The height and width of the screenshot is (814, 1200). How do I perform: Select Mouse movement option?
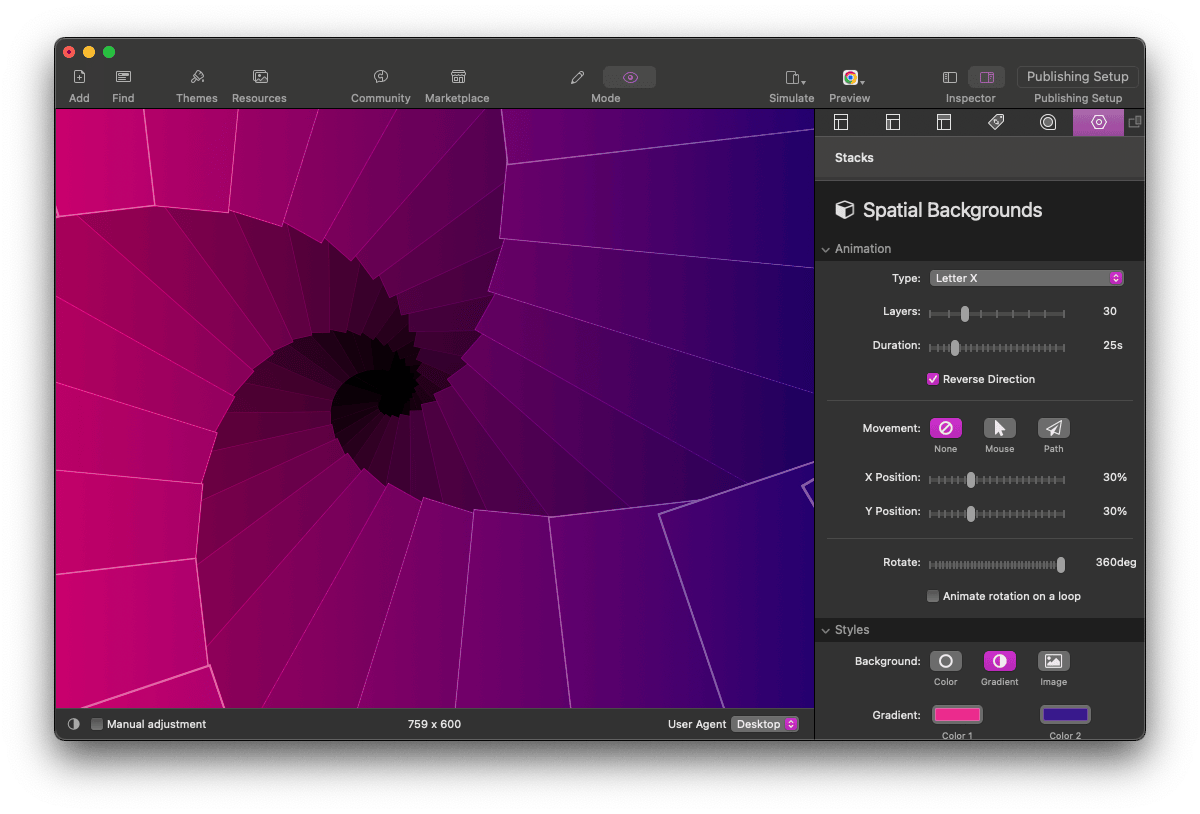(x=1000, y=428)
